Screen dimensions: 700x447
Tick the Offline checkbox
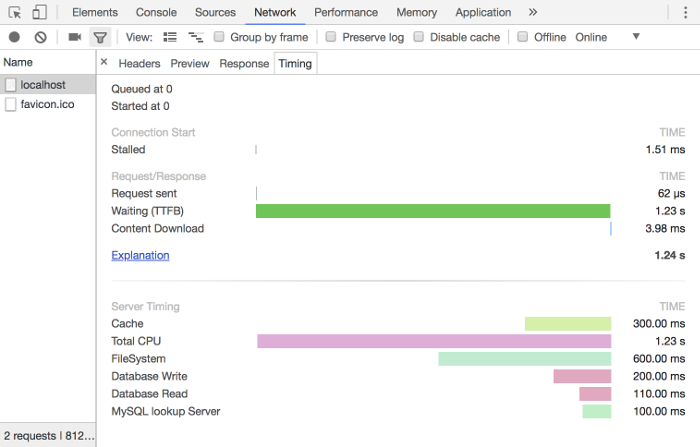(523, 37)
